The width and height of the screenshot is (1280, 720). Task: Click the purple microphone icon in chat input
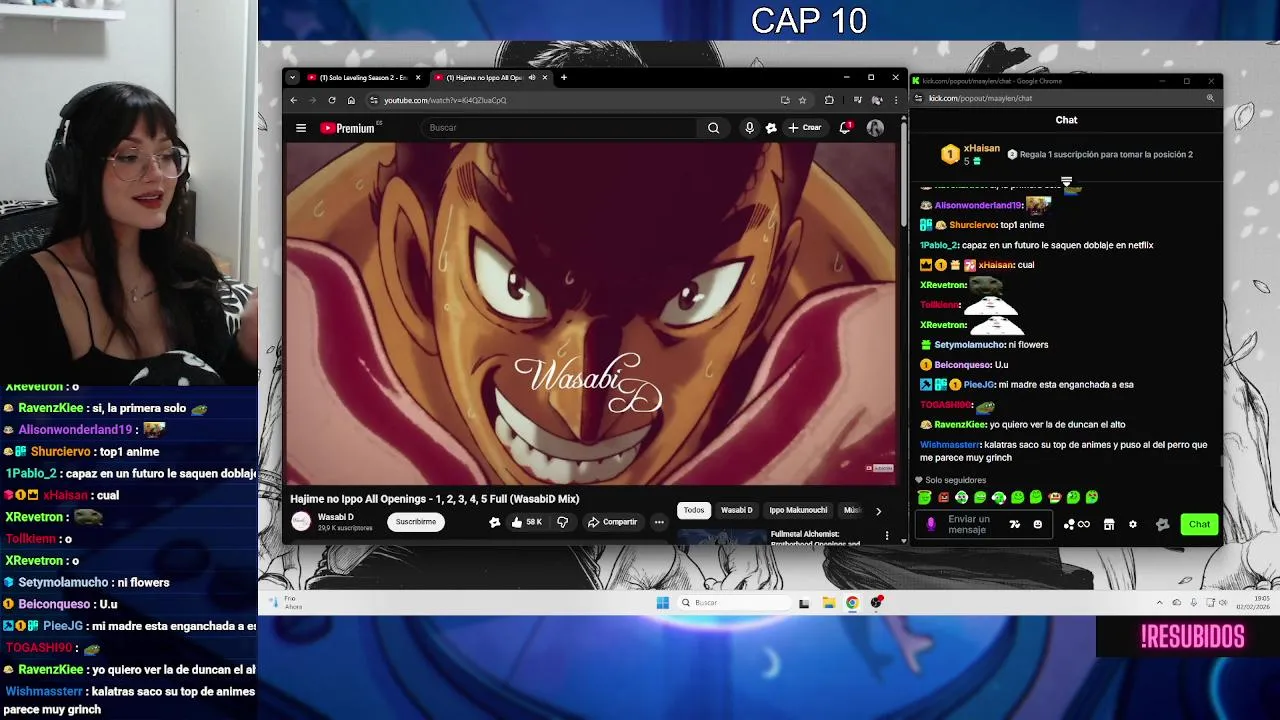(931, 524)
